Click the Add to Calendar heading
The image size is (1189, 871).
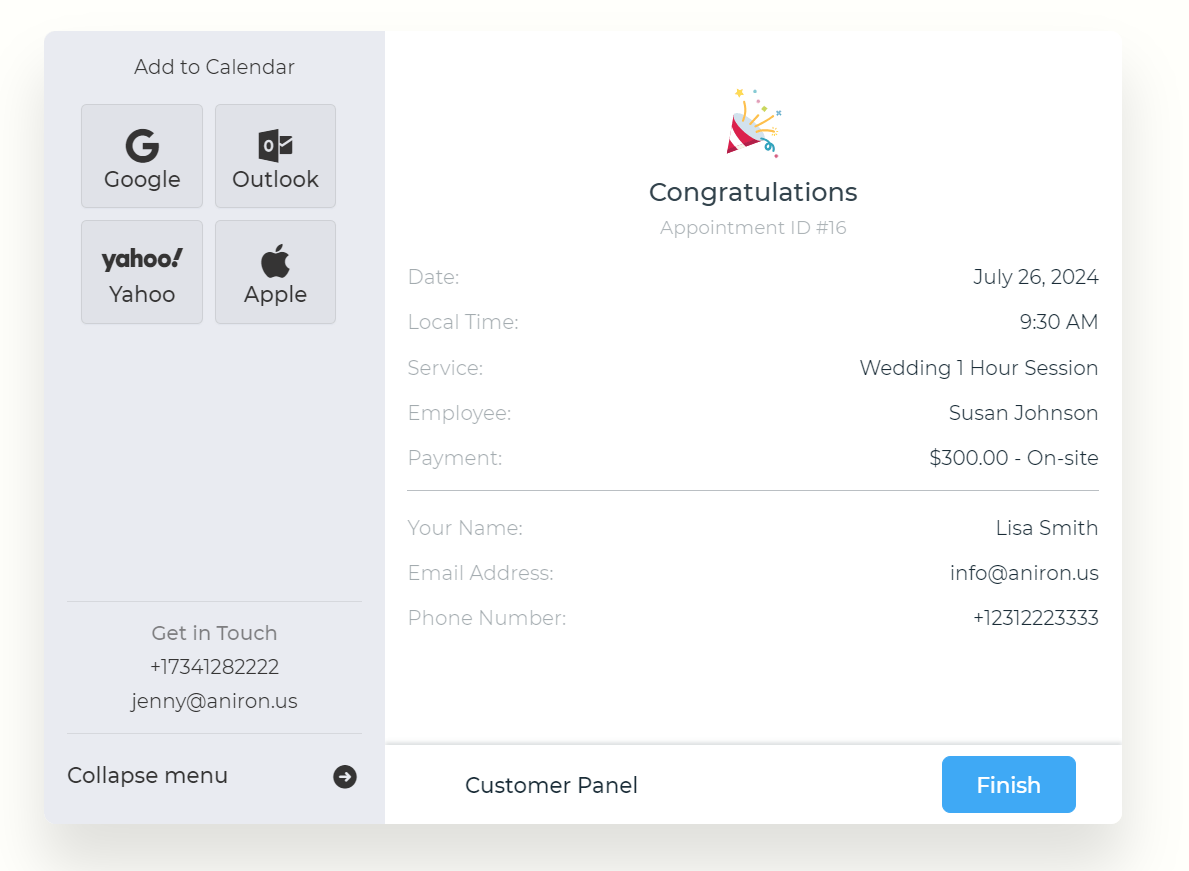pos(214,67)
